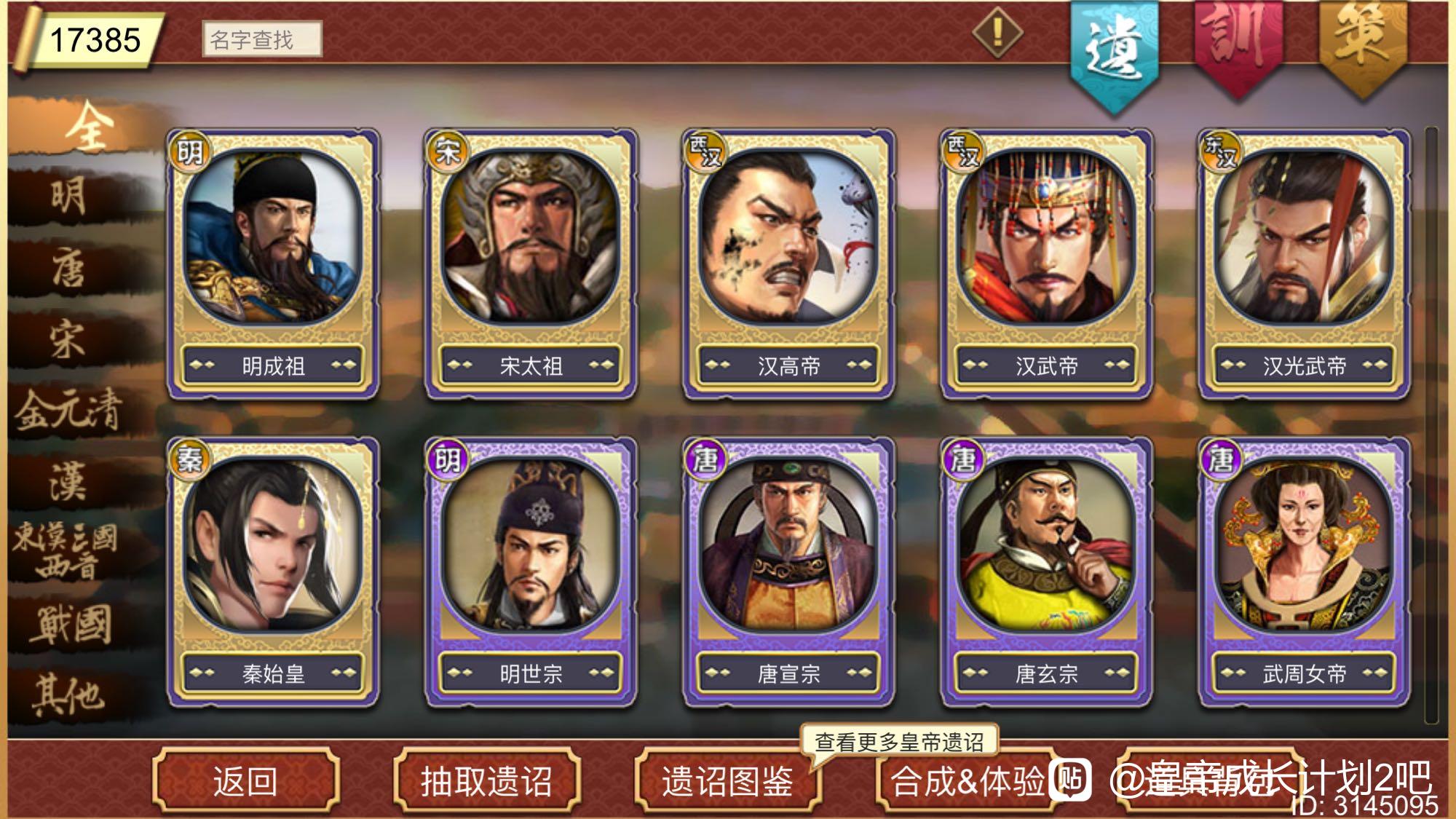Viewport: 1456px width, 819px height.
Task: Tap the exclamation warning diamond icon
Action: point(997,32)
